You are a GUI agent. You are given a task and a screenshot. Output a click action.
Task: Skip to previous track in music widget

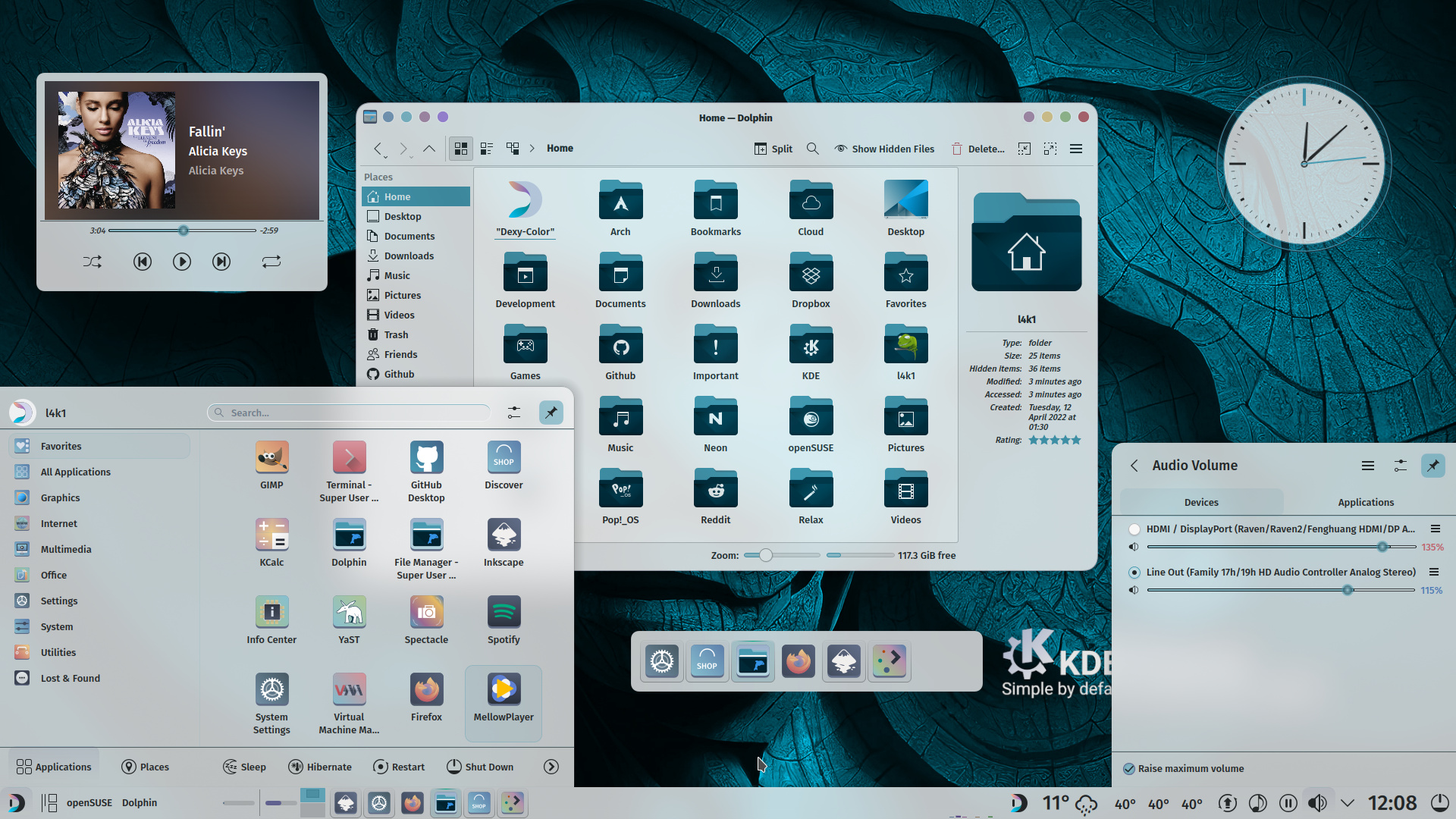point(142,262)
